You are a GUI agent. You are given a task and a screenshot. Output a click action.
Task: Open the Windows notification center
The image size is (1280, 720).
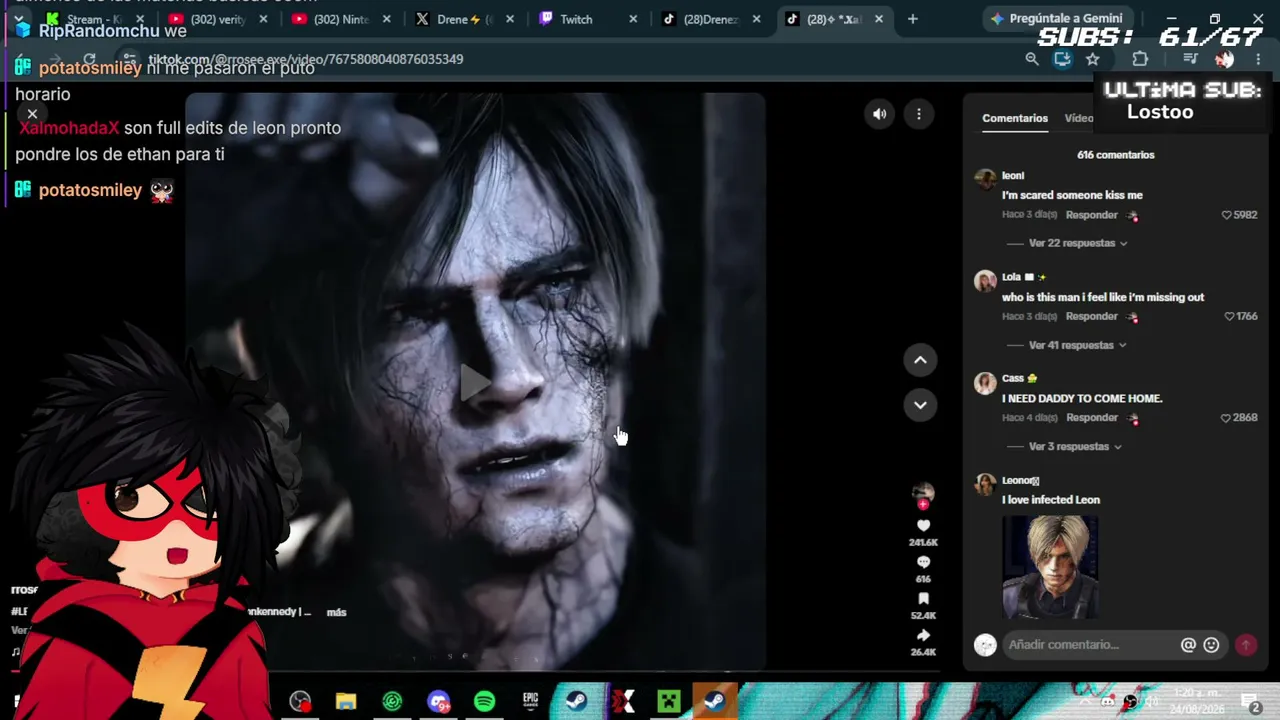[1251, 703]
